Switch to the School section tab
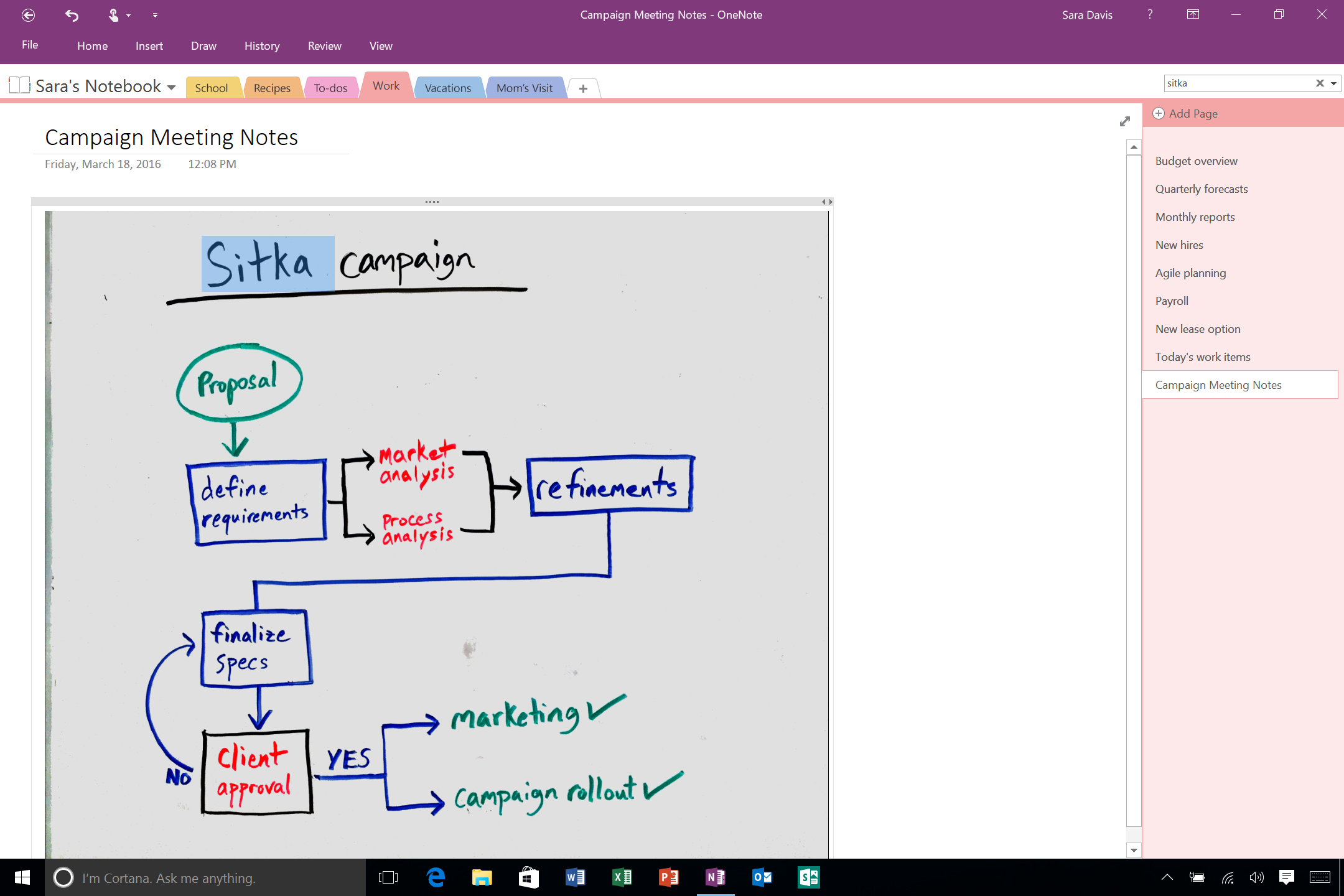Viewport: 1344px width, 896px height. click(x=212, y=88)
